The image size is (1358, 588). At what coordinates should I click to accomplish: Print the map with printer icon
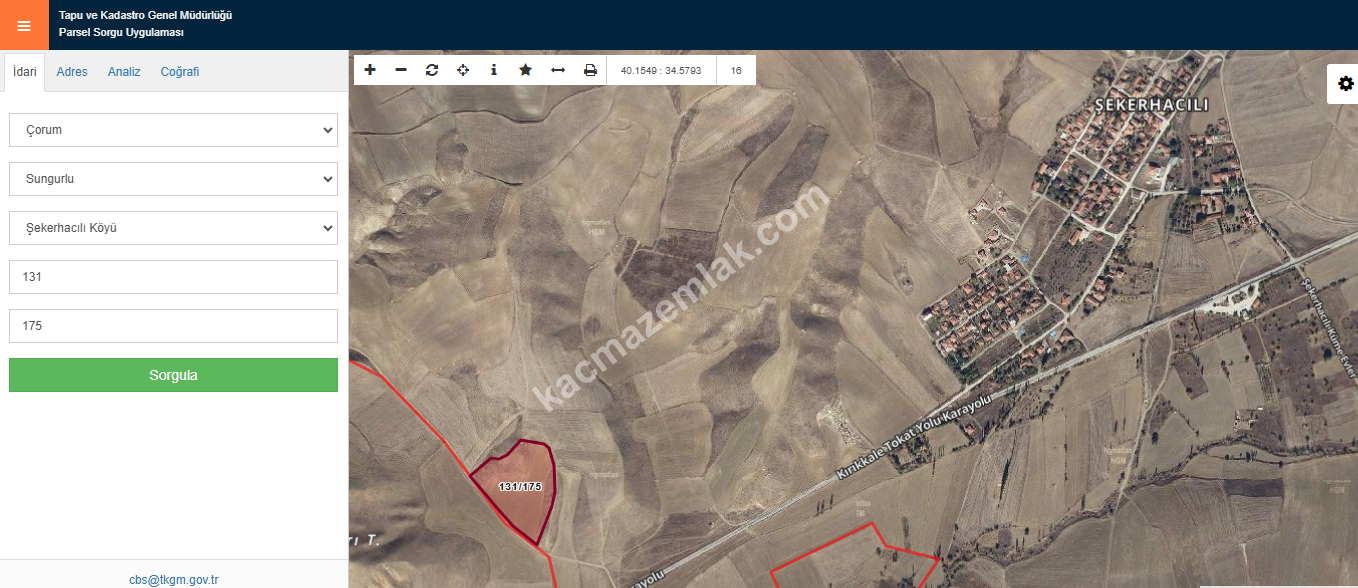[x=590, y=70]
